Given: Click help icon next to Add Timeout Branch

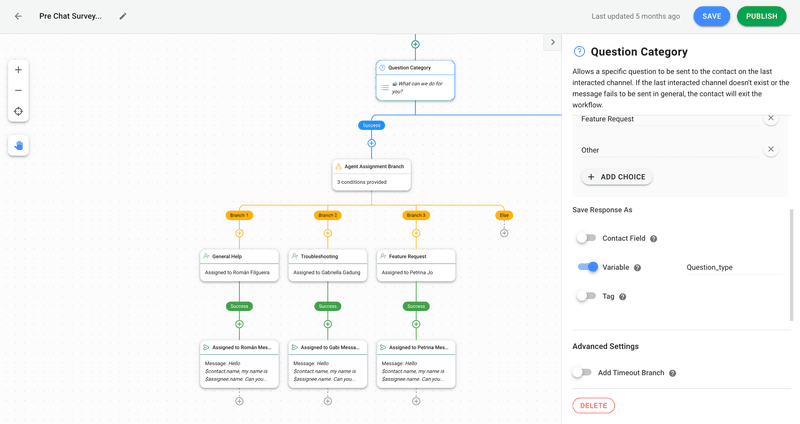Looking at the screenshot, I should 672,373.
